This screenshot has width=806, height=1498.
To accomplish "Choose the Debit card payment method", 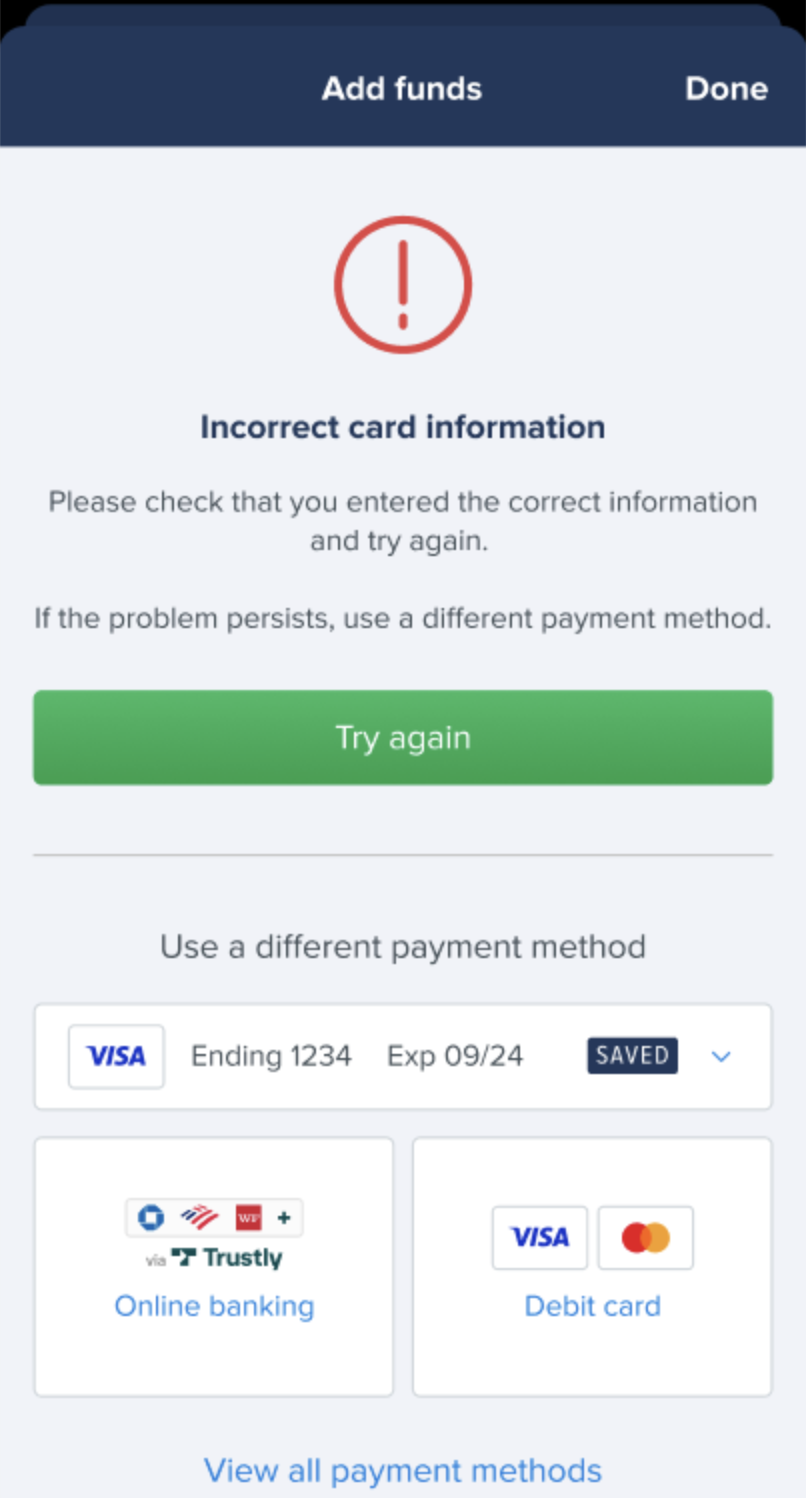I will pyautogui.click(x=592, y=1305).
